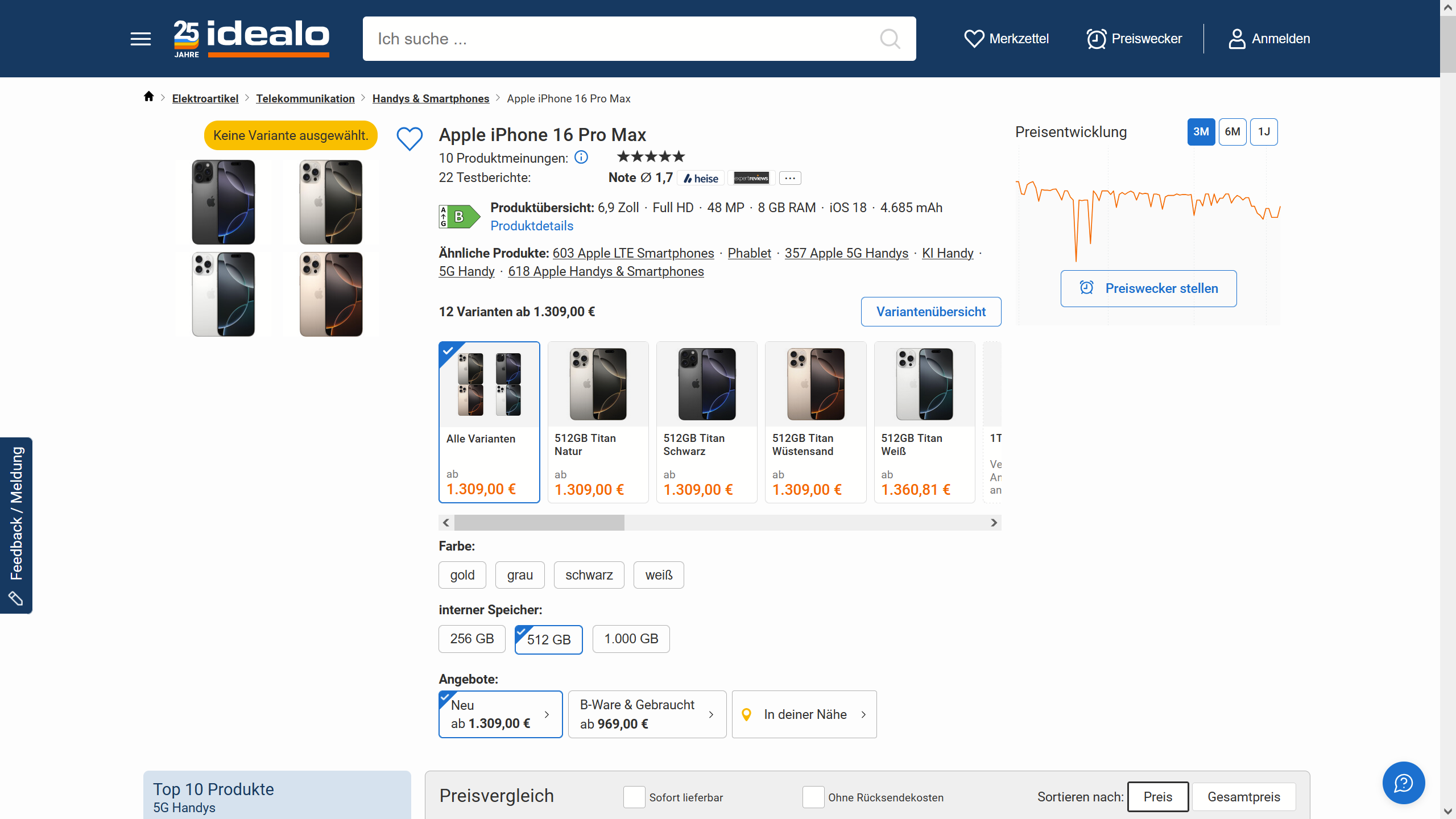The height and width of the screenshot is (819, 1456).
Task: Toggle Ohne Rücksendekosten checkbox
Action: [x=813, y=797]
